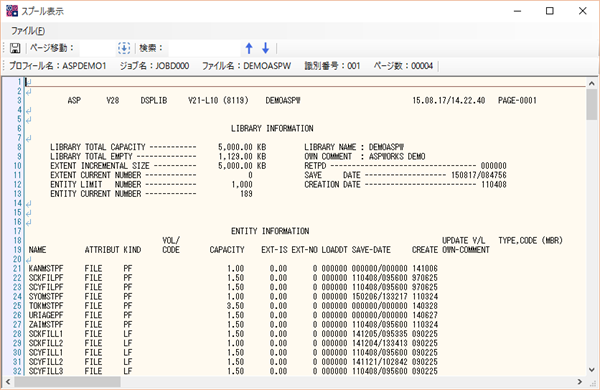Click the ENTITY CURRENT NUMBER value 189

(246, 194)
